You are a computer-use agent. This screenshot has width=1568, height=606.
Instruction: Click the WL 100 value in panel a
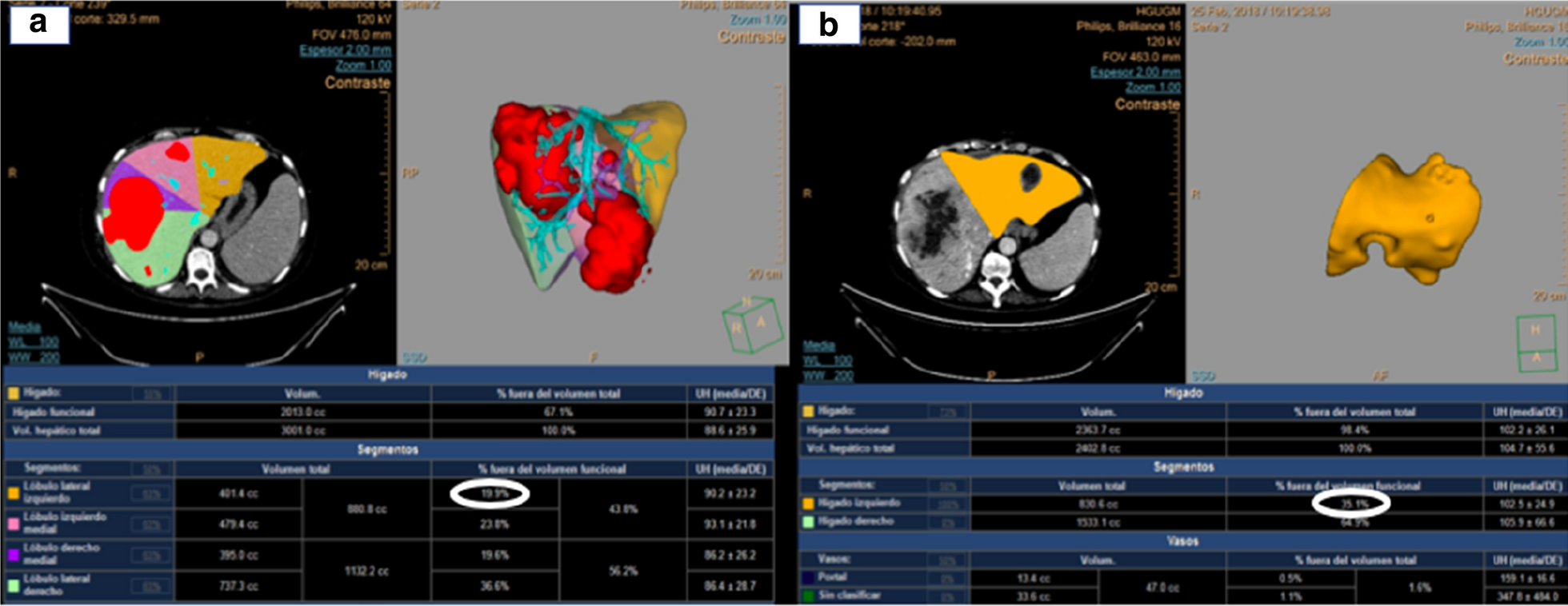[33, 342]
